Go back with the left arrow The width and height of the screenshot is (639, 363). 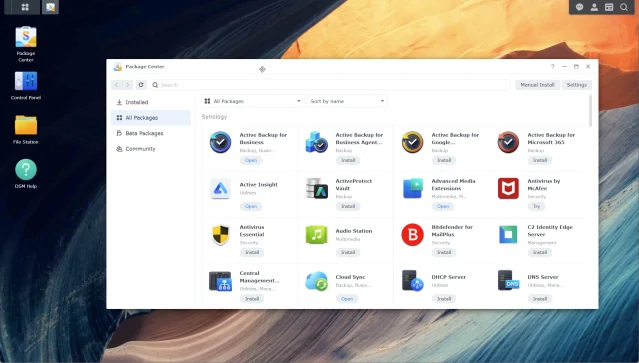point(117,85)
